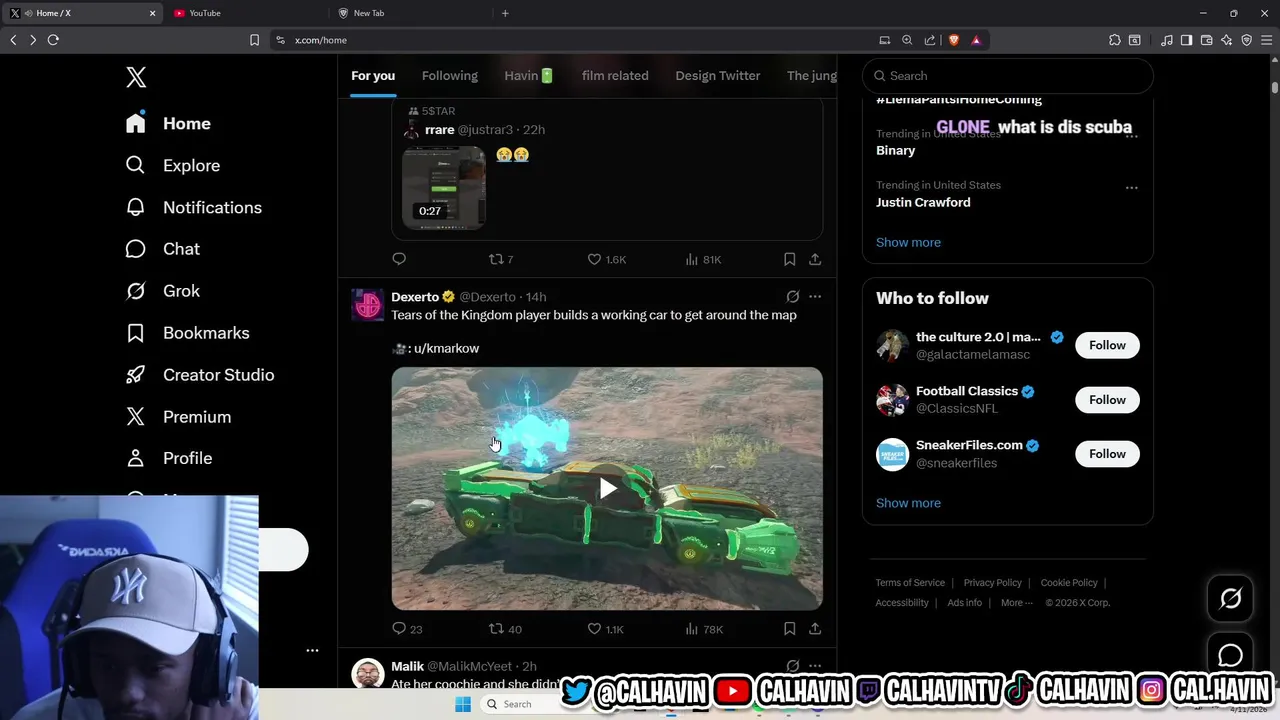Switch to the Havin tab
The image size is (1280, 720).
pyautogui.click(x=529, y=76)
